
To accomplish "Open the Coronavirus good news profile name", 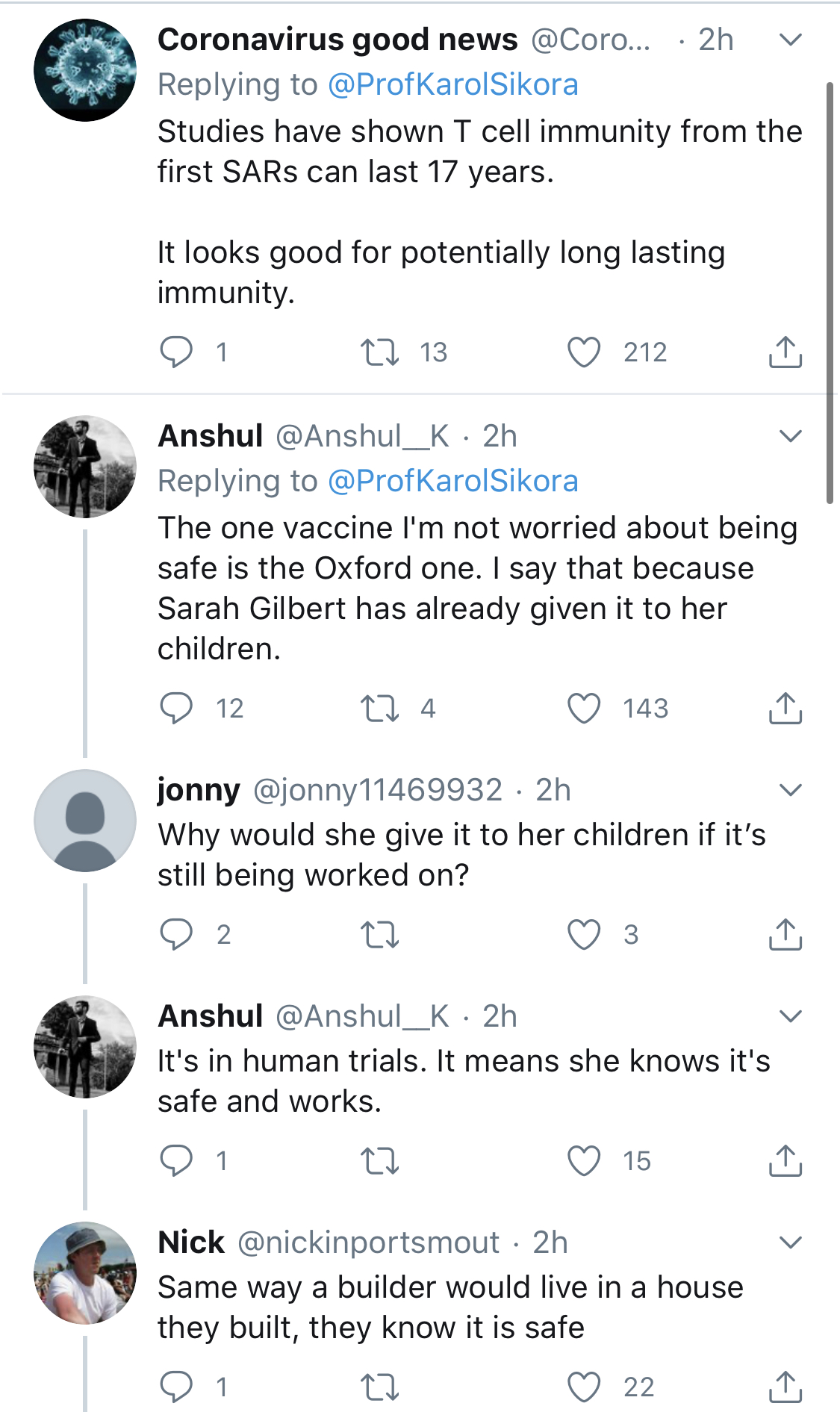I will (x=337, y=40).
